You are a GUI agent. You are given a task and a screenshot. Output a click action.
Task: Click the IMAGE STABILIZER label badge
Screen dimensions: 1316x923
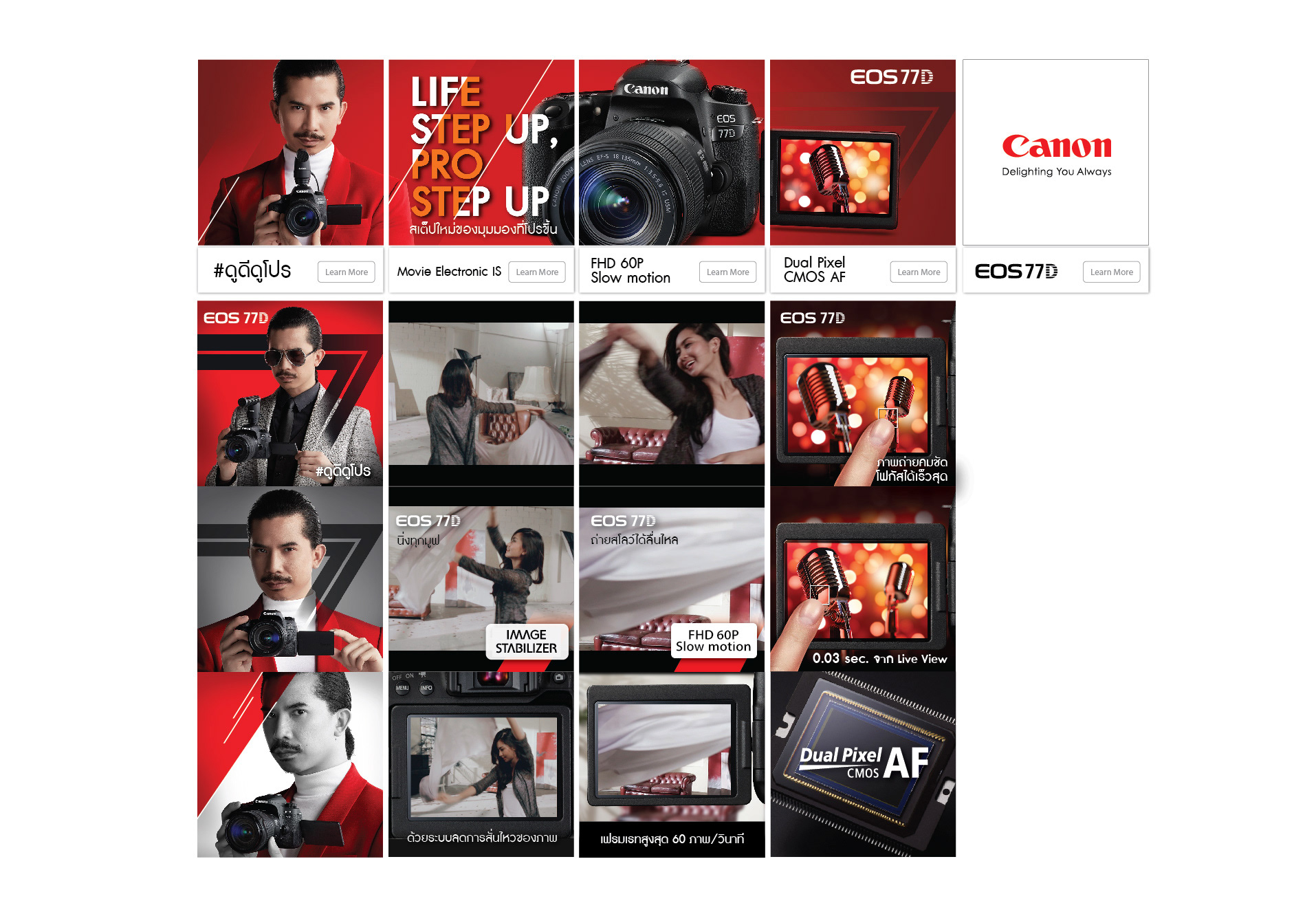tap(527, 641)
